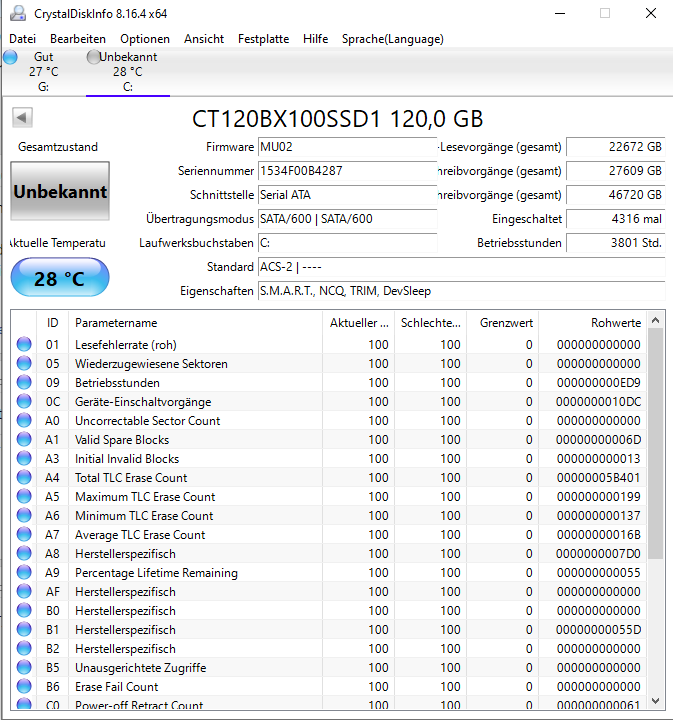
Task: Click the CrystalDiskInfo title bar icon
Action: tap(17, 13)
